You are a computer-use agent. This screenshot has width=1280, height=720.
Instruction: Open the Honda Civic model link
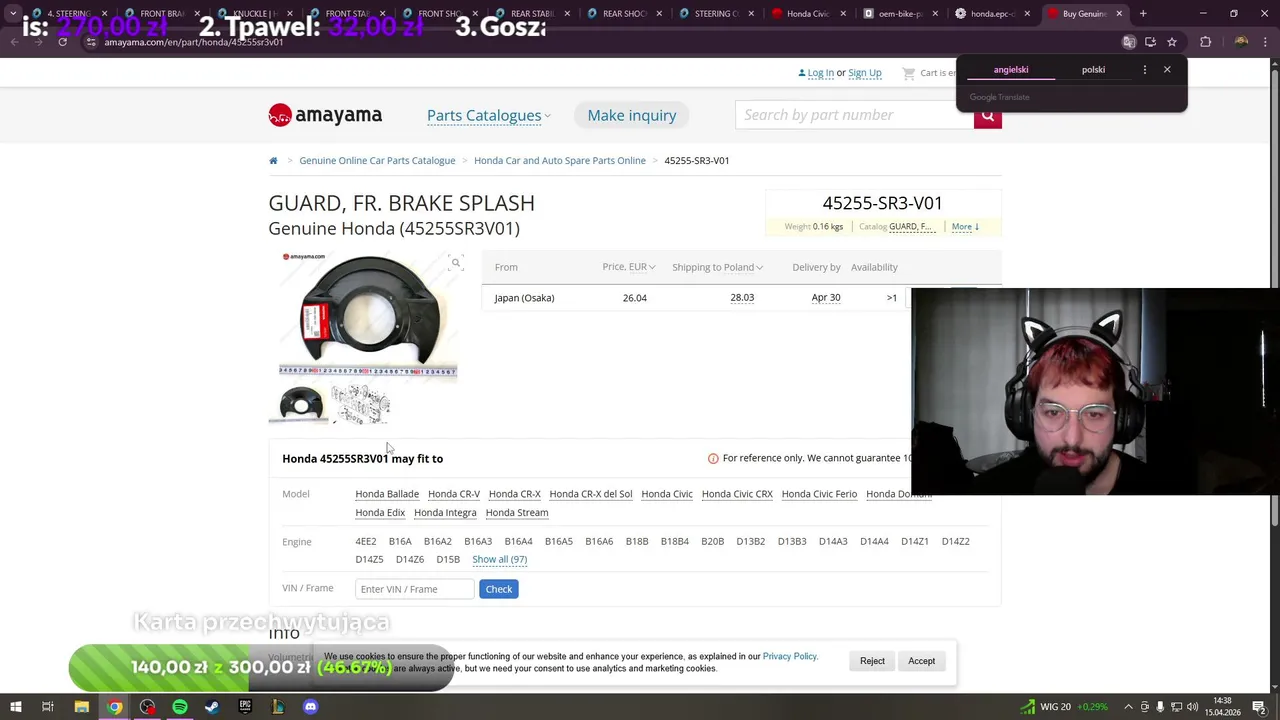pos(667,494)
